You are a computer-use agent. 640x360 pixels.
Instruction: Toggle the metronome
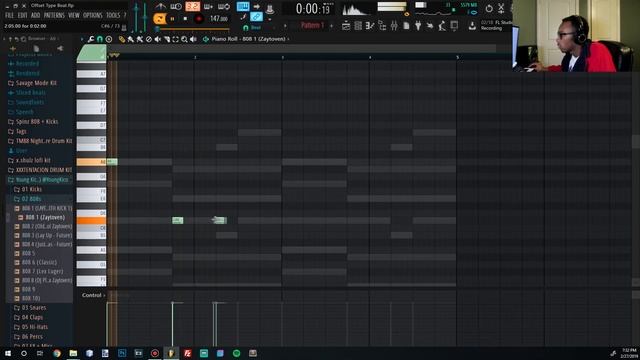click(x=160, y=7)
